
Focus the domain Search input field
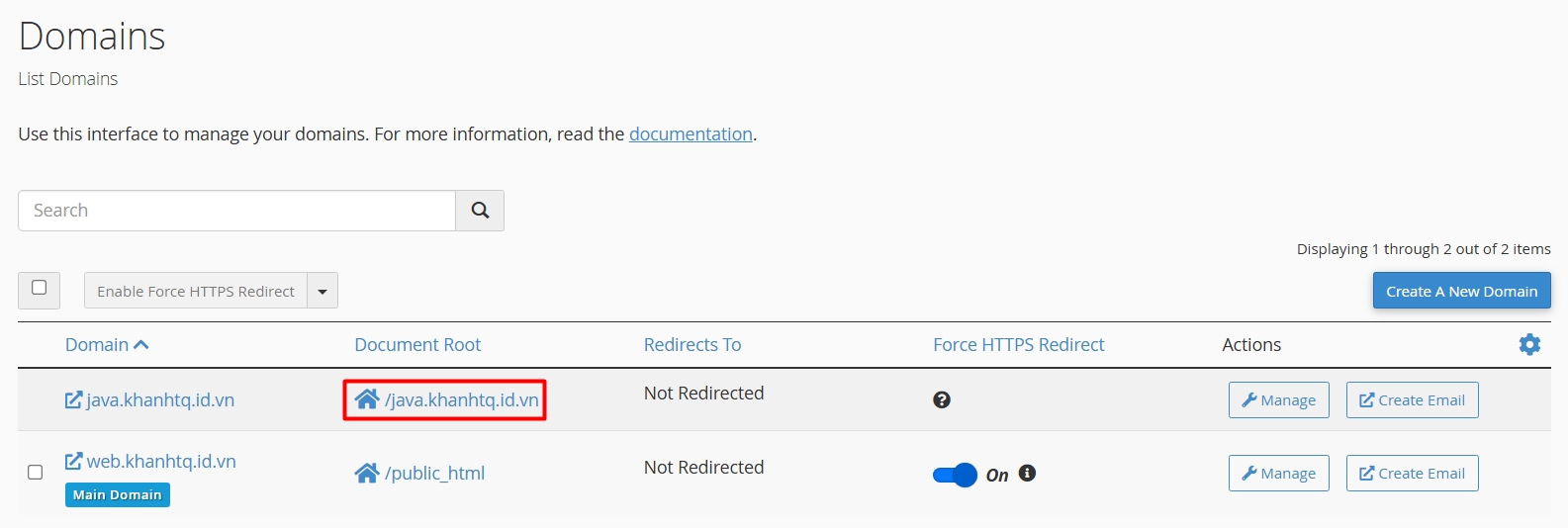pyautogui.click(x=237, y=211)
